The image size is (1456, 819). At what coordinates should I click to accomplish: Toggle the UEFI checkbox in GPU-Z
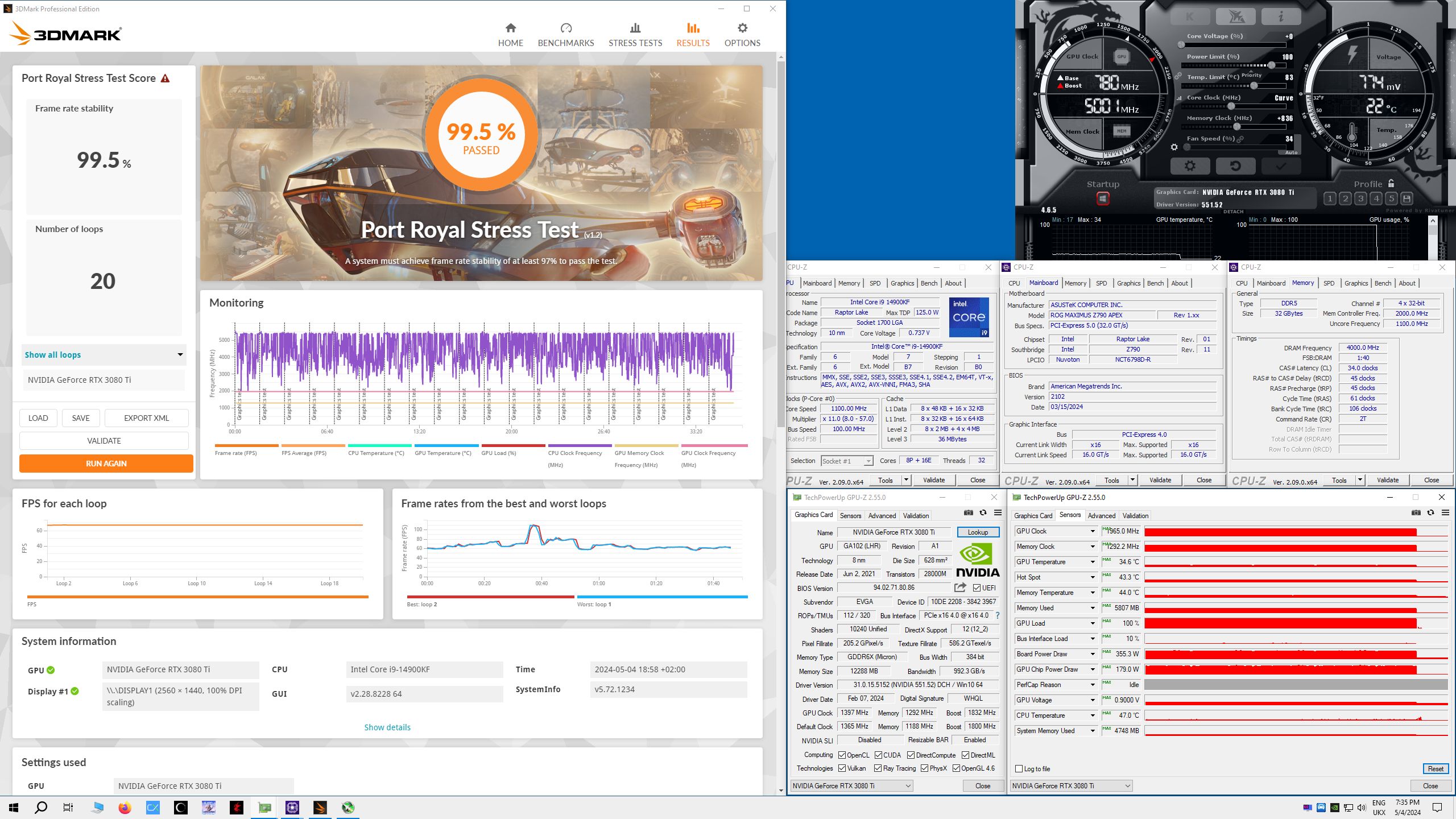point(977,588)
